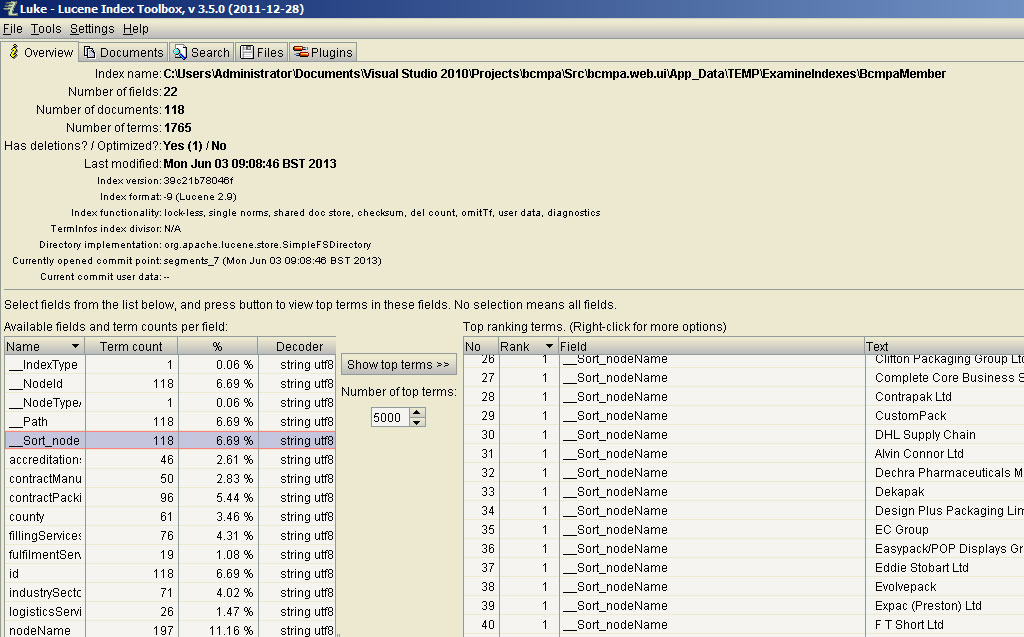Click the Decoder column header
This screenshot has height=637, width=1024.
tap(297, 346)
